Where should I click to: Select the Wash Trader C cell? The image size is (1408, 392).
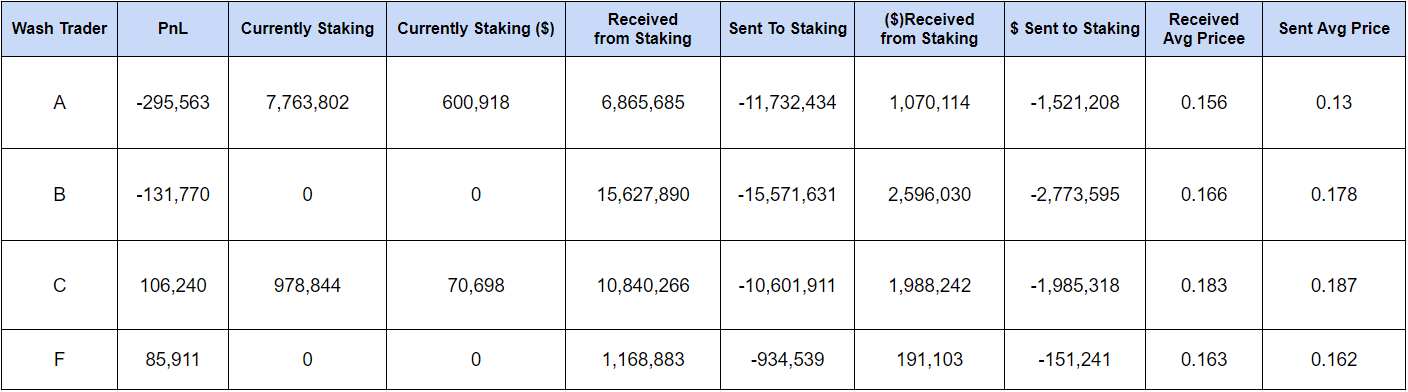click(x=59, y=286)
